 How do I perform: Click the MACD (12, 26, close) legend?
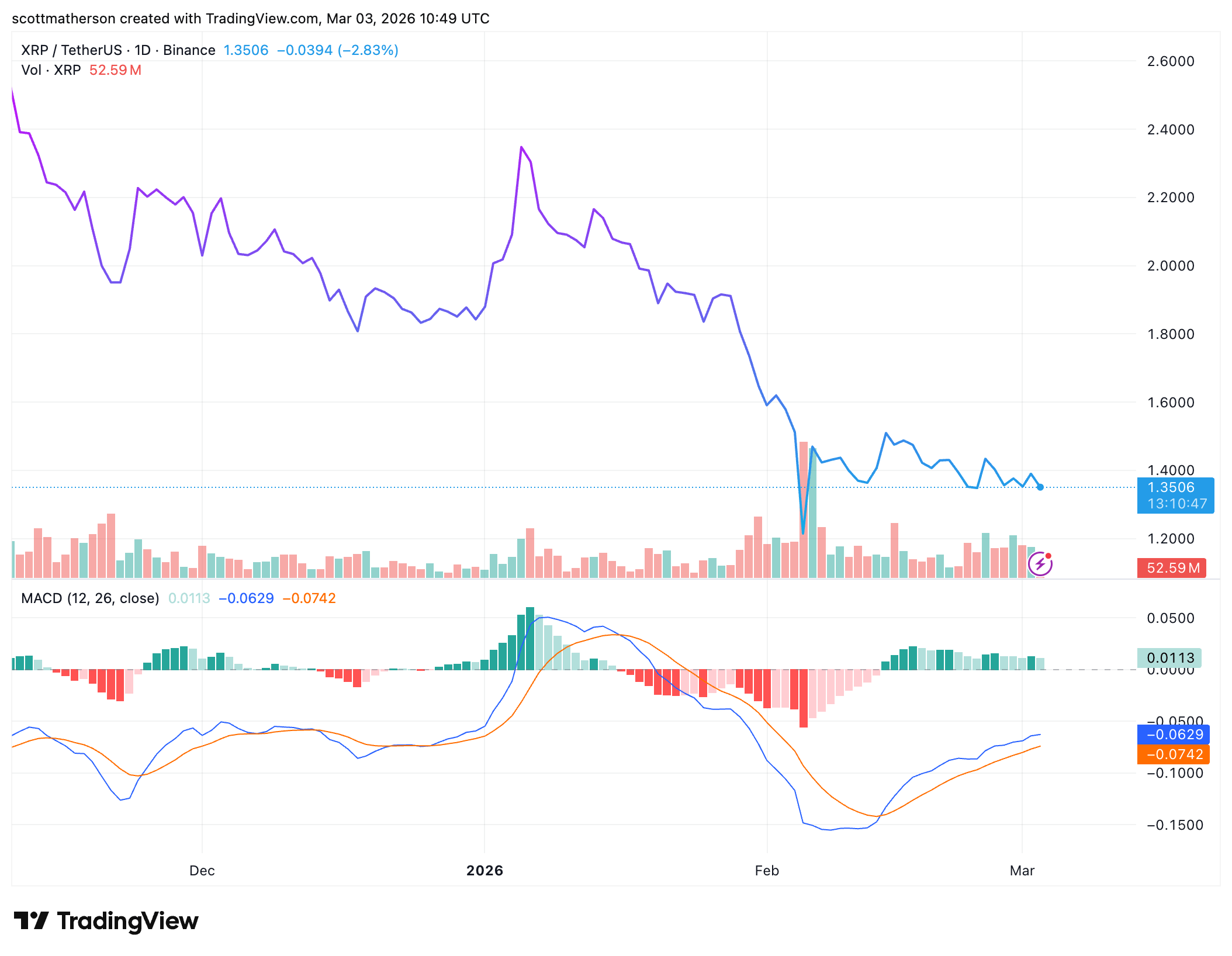point(90,598)
